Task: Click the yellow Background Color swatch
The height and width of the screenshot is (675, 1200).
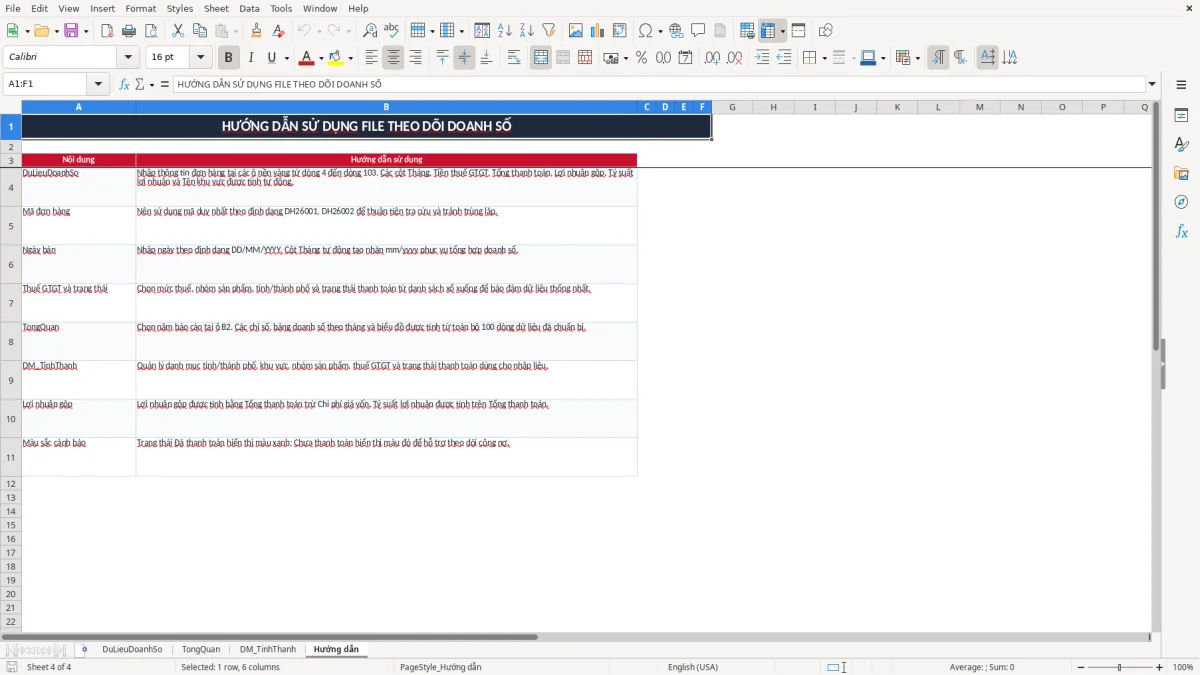Action: point(336,58)
